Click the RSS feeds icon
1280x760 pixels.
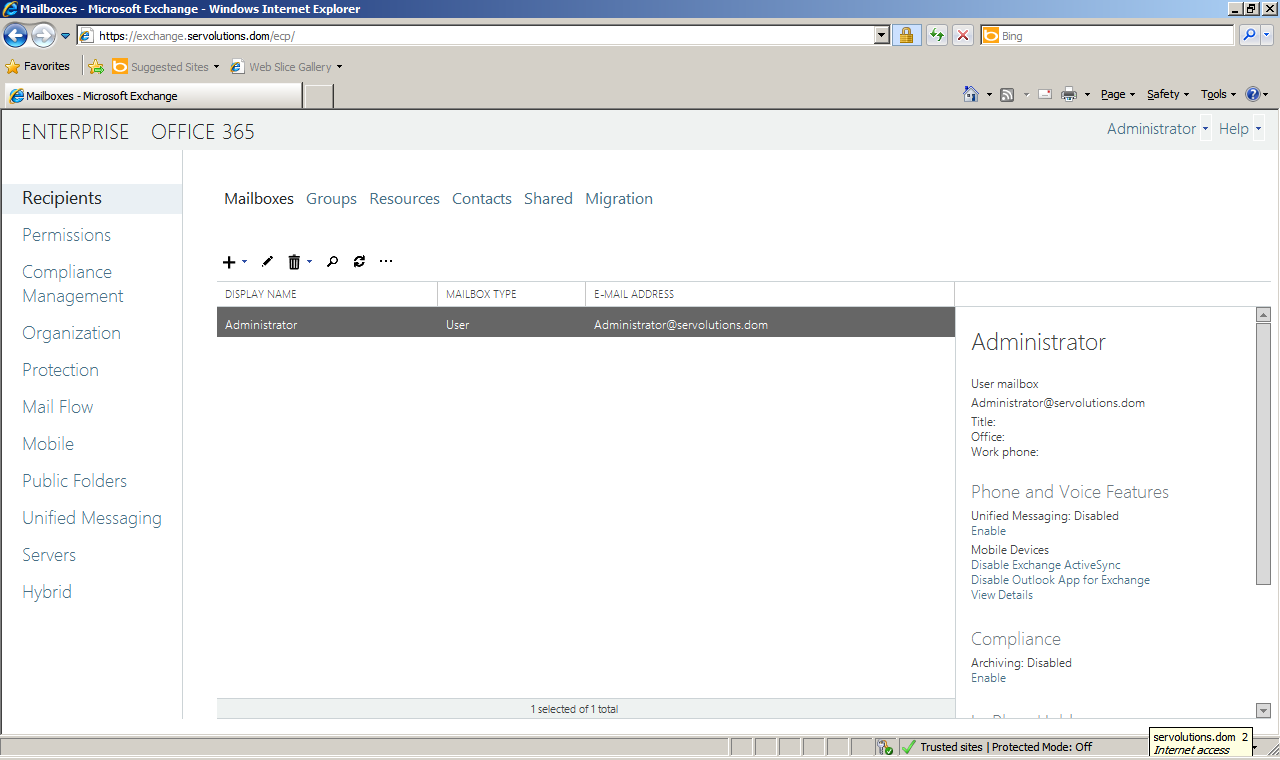point(1007,95)
